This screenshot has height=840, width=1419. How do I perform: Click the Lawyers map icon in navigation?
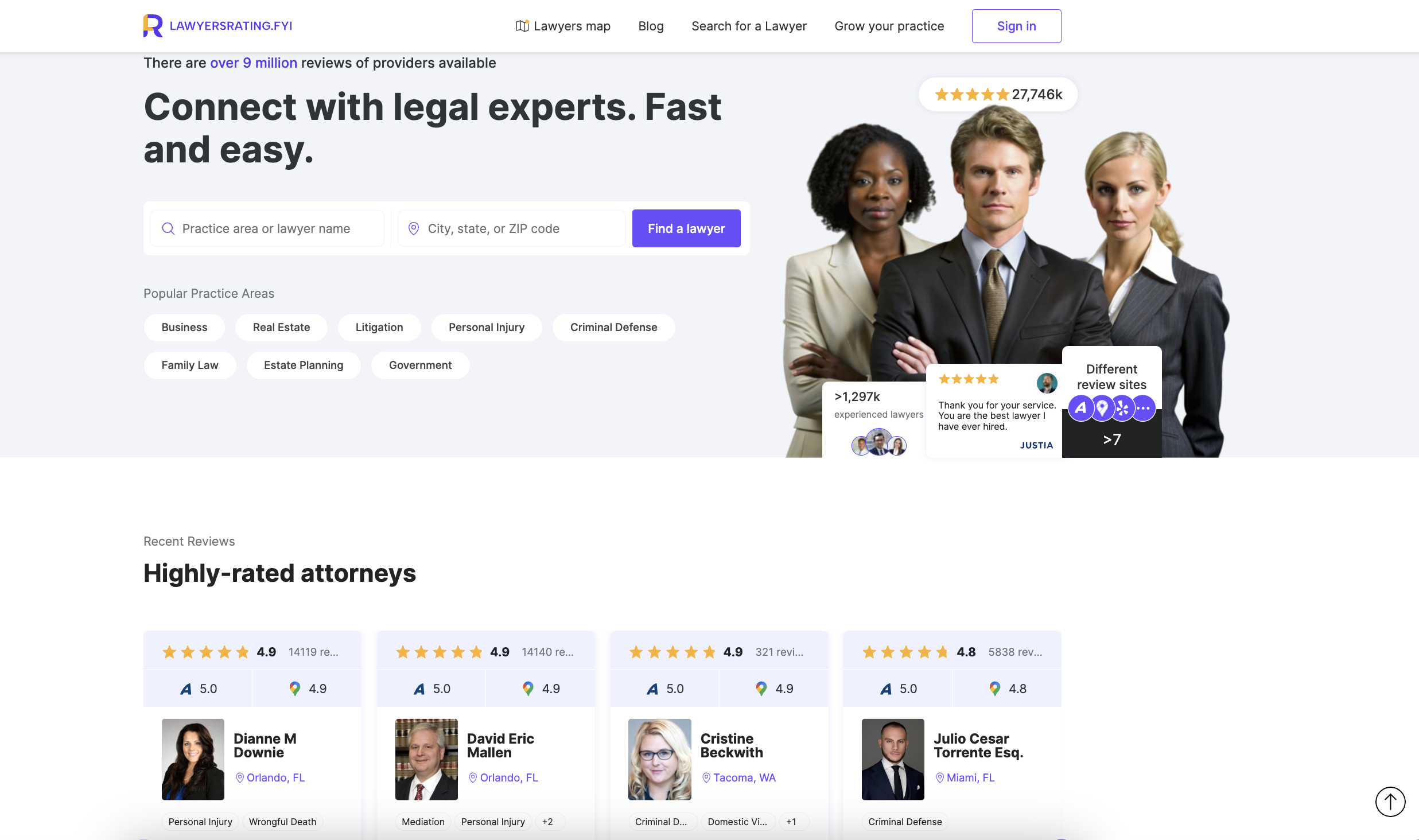[522, 26]
